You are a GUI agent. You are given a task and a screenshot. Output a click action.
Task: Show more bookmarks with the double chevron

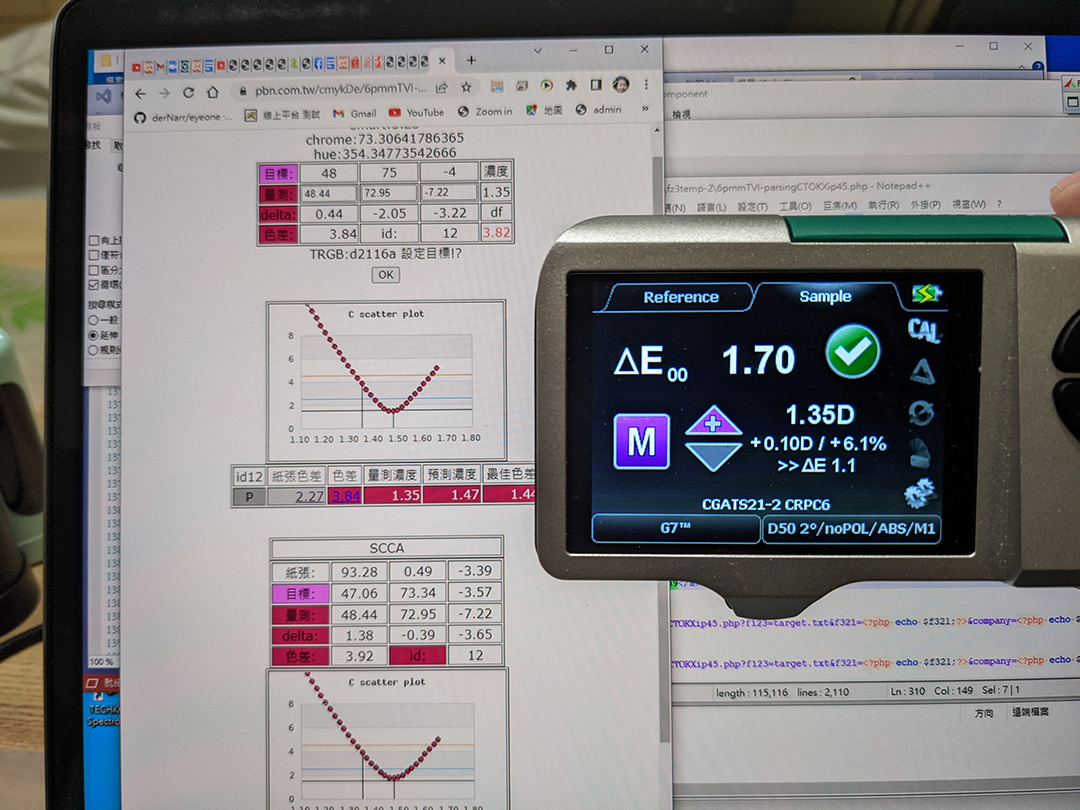pyautogui.click(x=645, y=109)
